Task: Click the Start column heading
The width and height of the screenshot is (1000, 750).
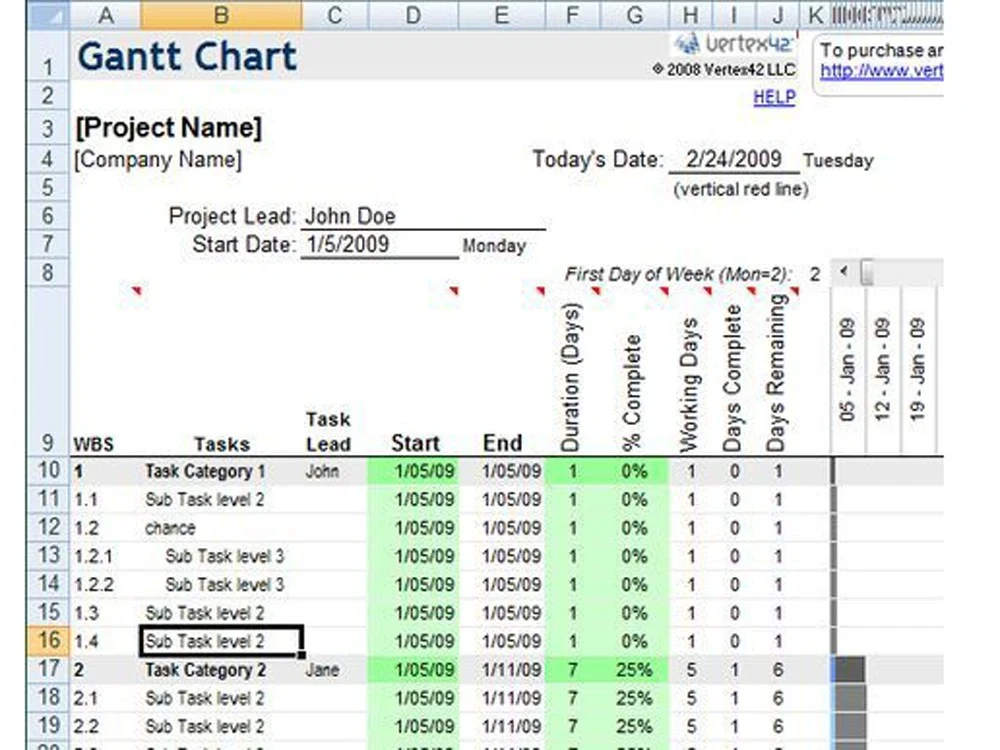Action: 415,443
